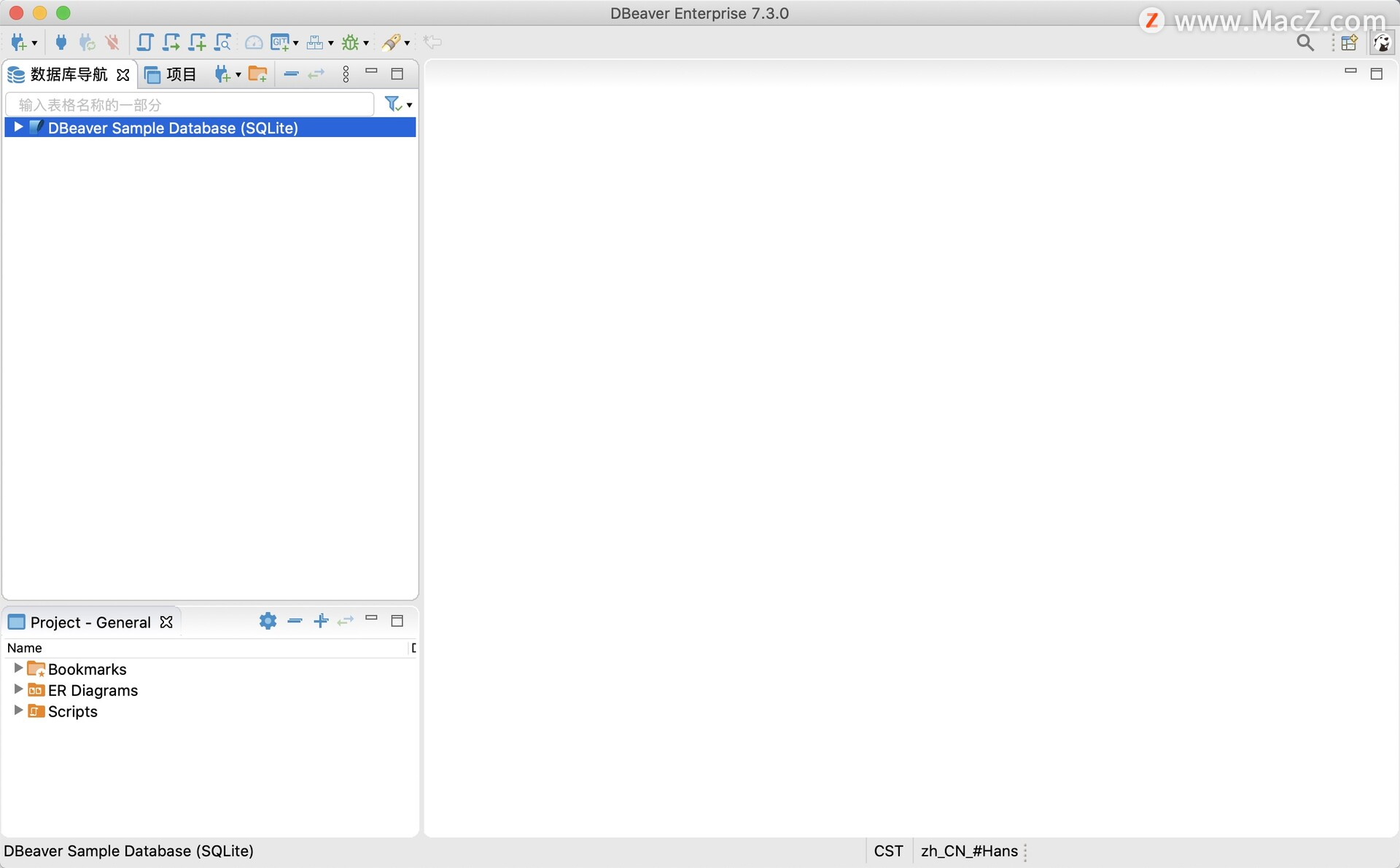Open the Dashboard gauge icon
This screenshot has height=868, width=1400.
click(253, 43)
